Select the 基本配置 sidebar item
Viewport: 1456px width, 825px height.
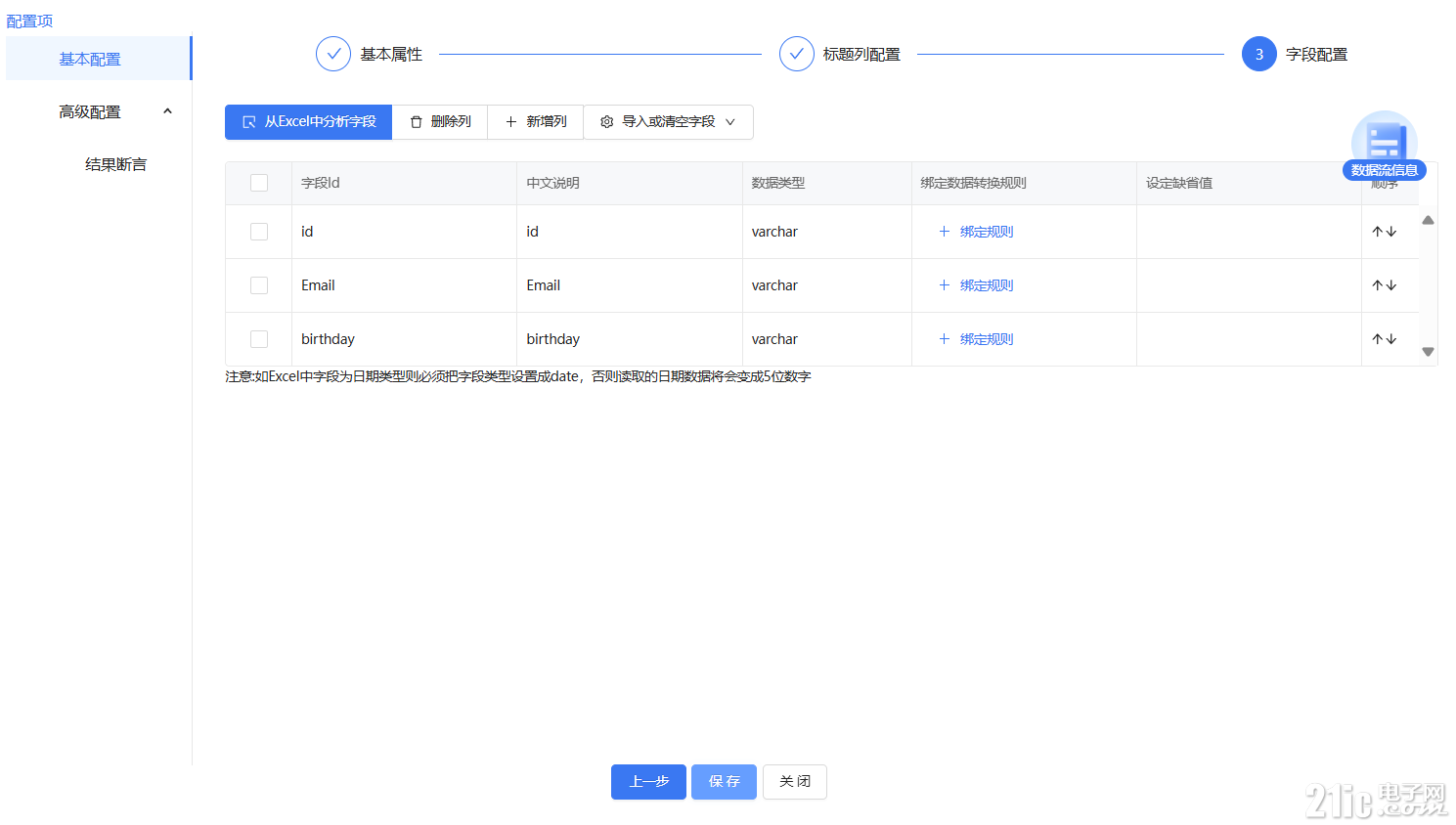point(98,59)
